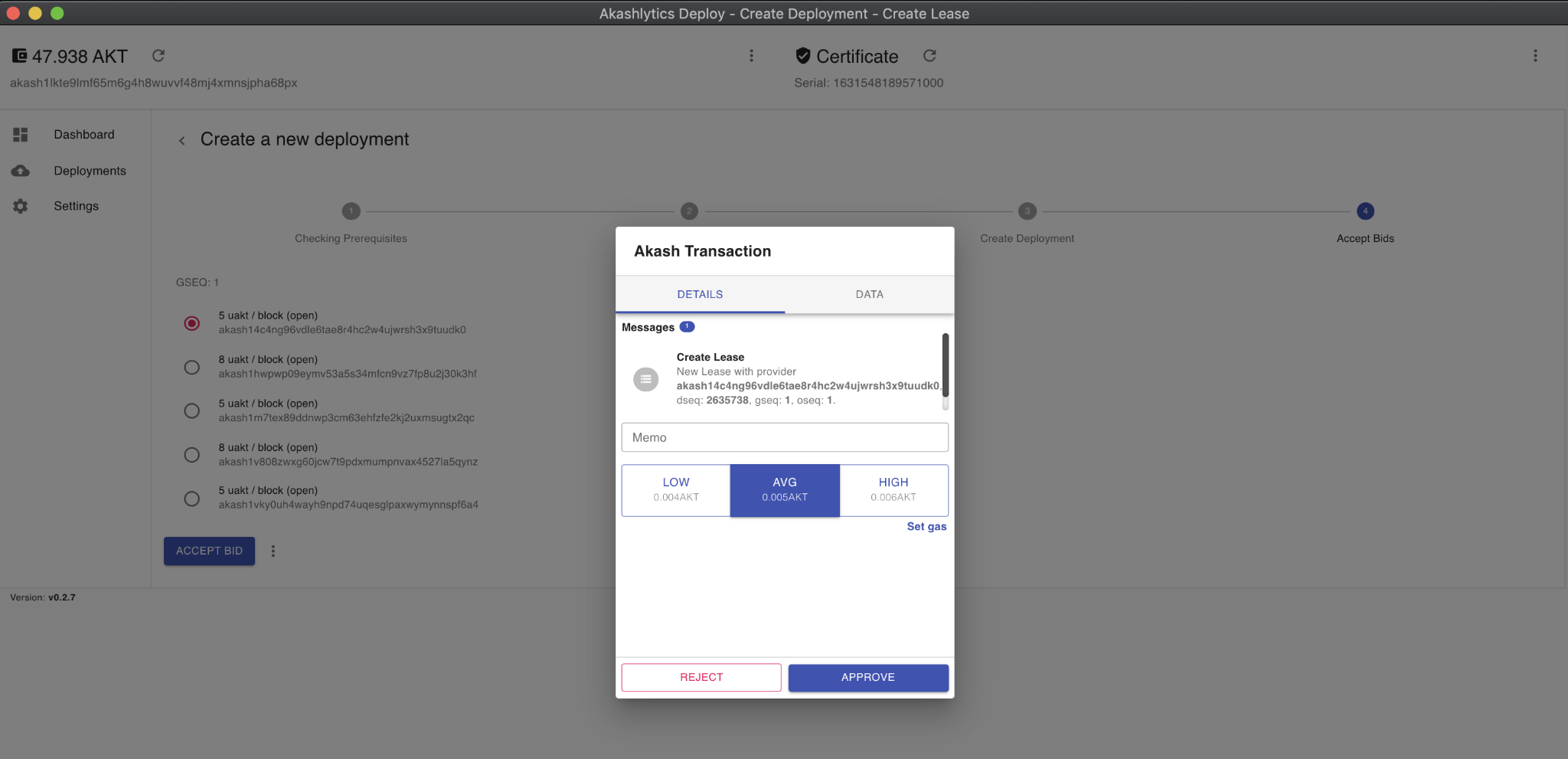Choose the LOW 0.004AKT fee option
The height and width of the screenshot is (759, 1568).
(x=676, y=490)
